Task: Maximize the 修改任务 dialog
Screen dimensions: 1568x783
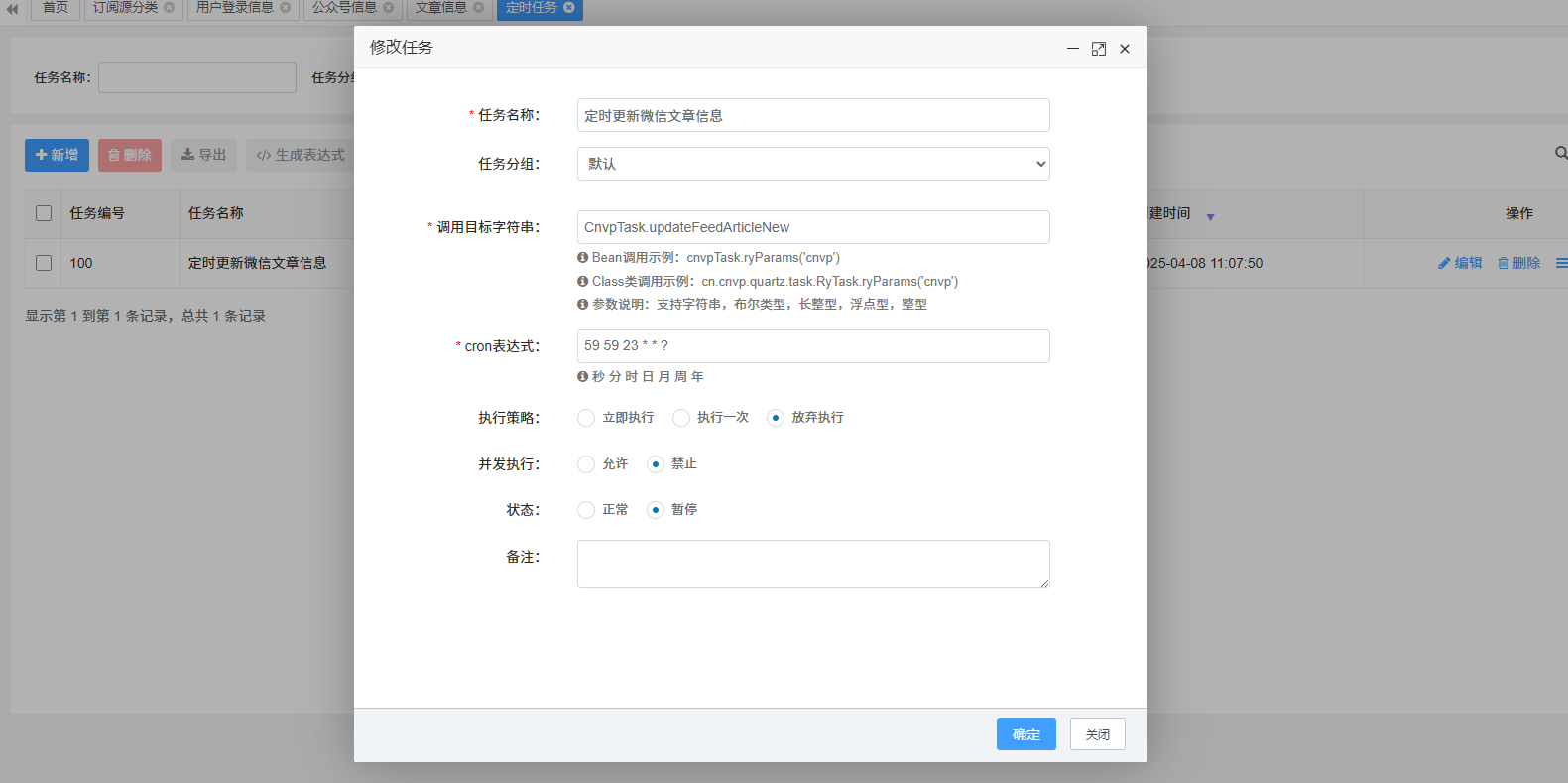Action: pos(1099,49)
